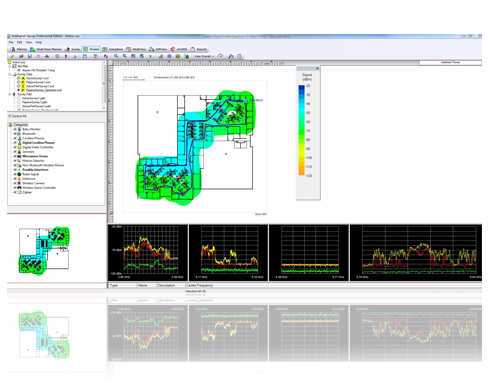This screenshot has height=385, width=488.
Task: Open the View Overall dropdown
Action: (x=204, y=56)
